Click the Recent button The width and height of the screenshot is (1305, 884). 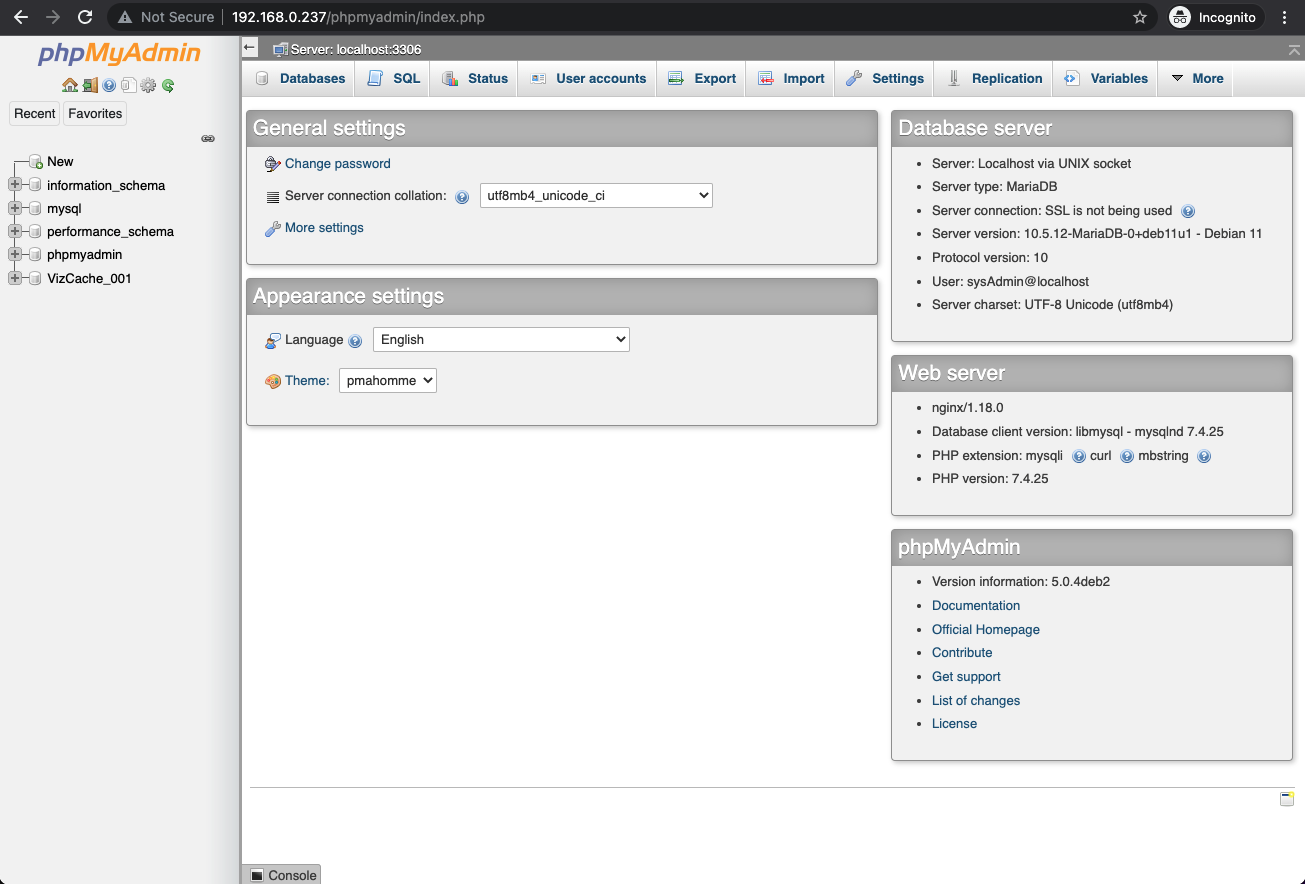point(35,114)
